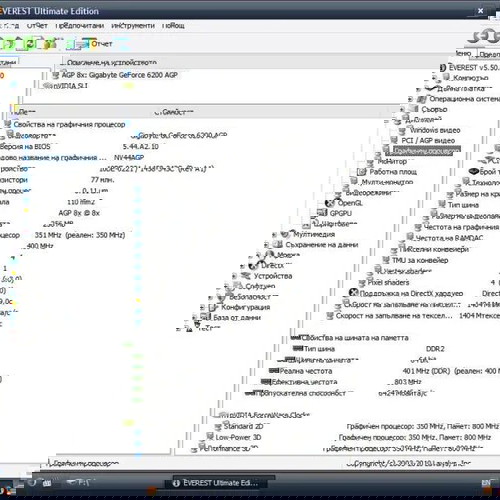Viewport: 500px width, 500px height.
Task: Select the Операционна система tree item
Action: point(464,99)
